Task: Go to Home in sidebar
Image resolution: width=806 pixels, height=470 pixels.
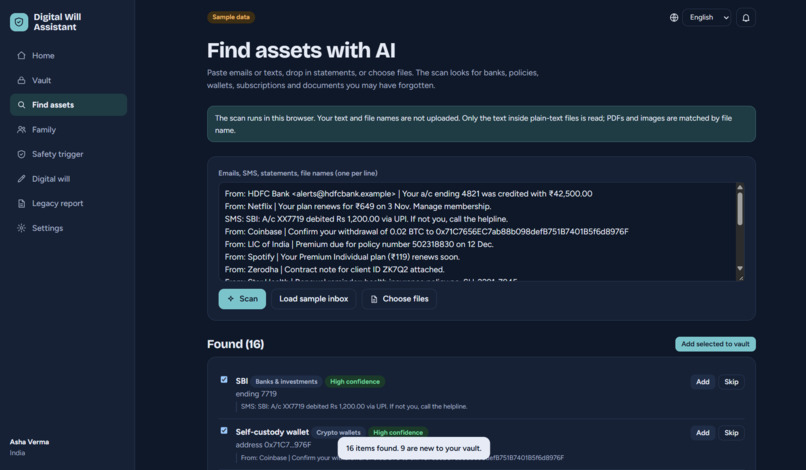Action: [68, 56]
